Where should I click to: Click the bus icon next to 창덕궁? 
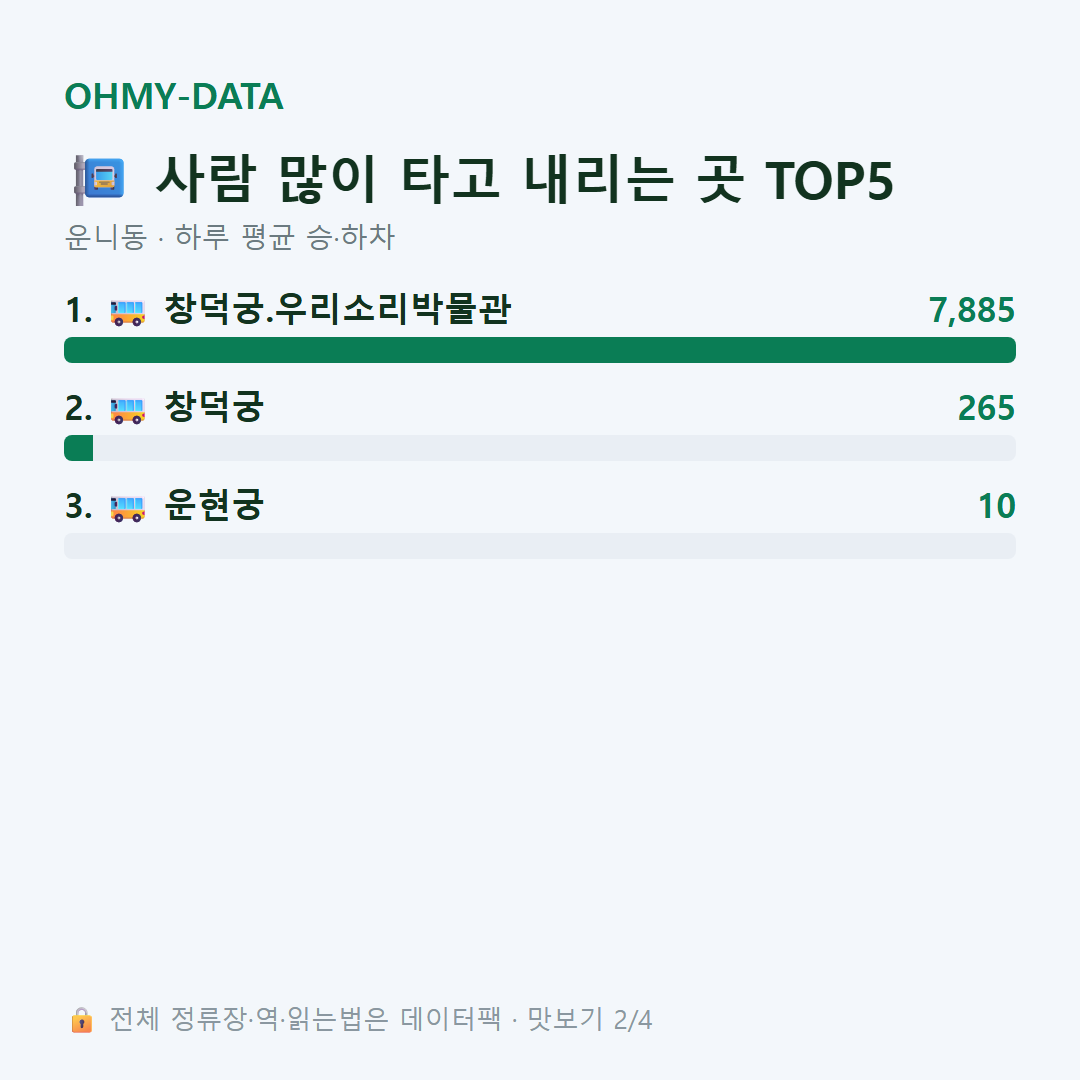[x=127, y=410]
